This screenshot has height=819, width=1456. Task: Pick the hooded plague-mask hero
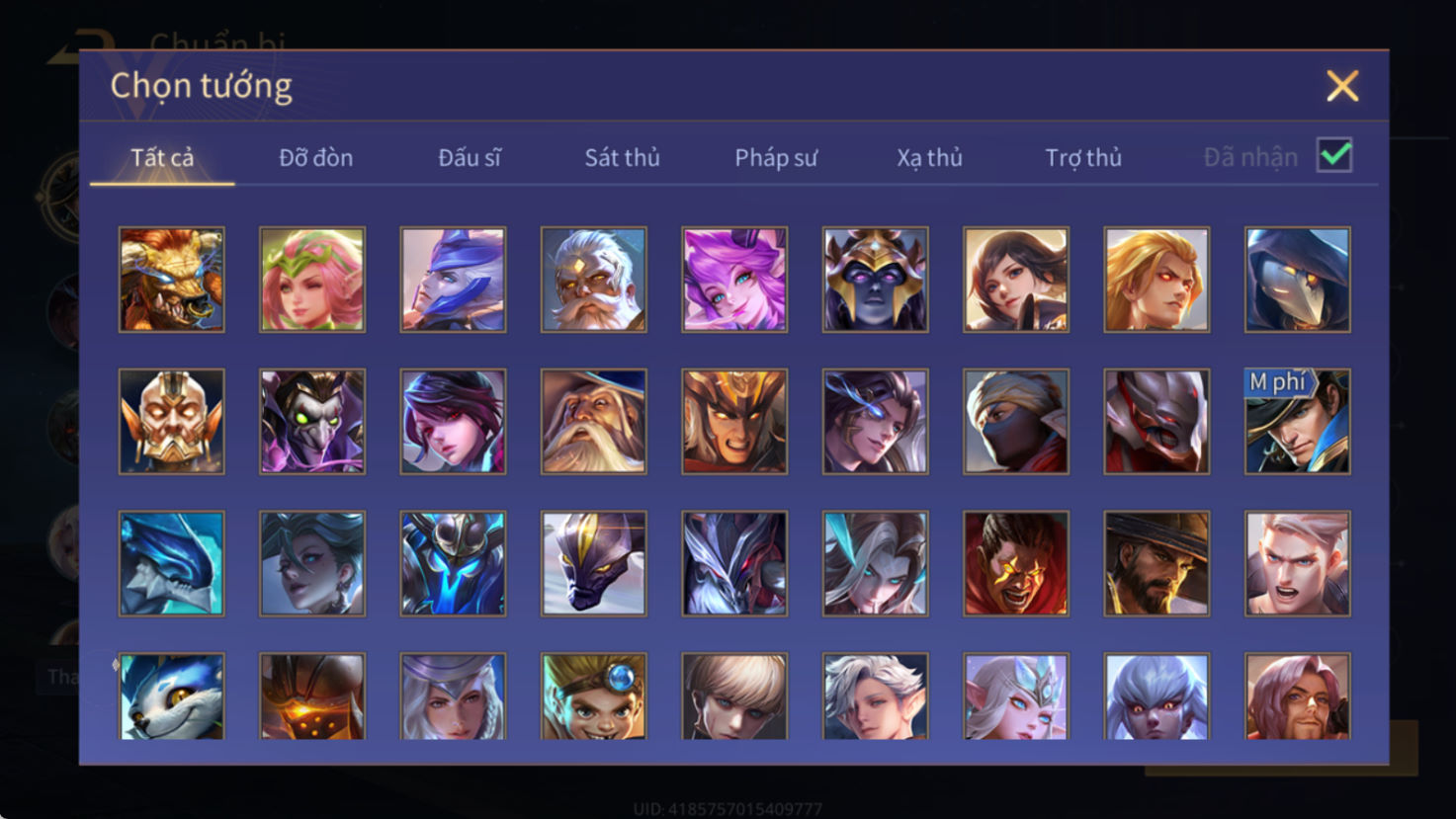click(1298, 280)
